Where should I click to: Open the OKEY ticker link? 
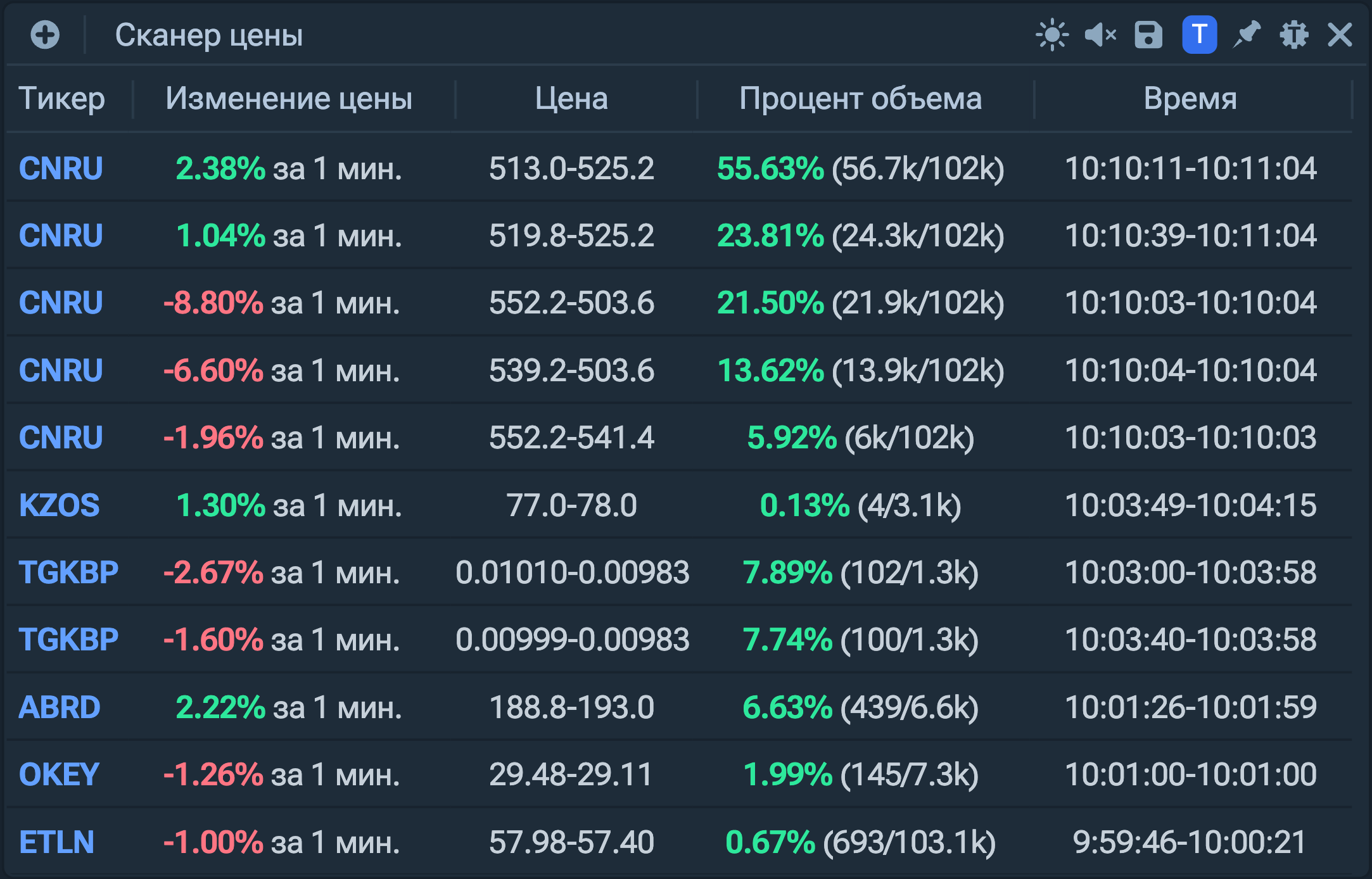tap(59, 775)
